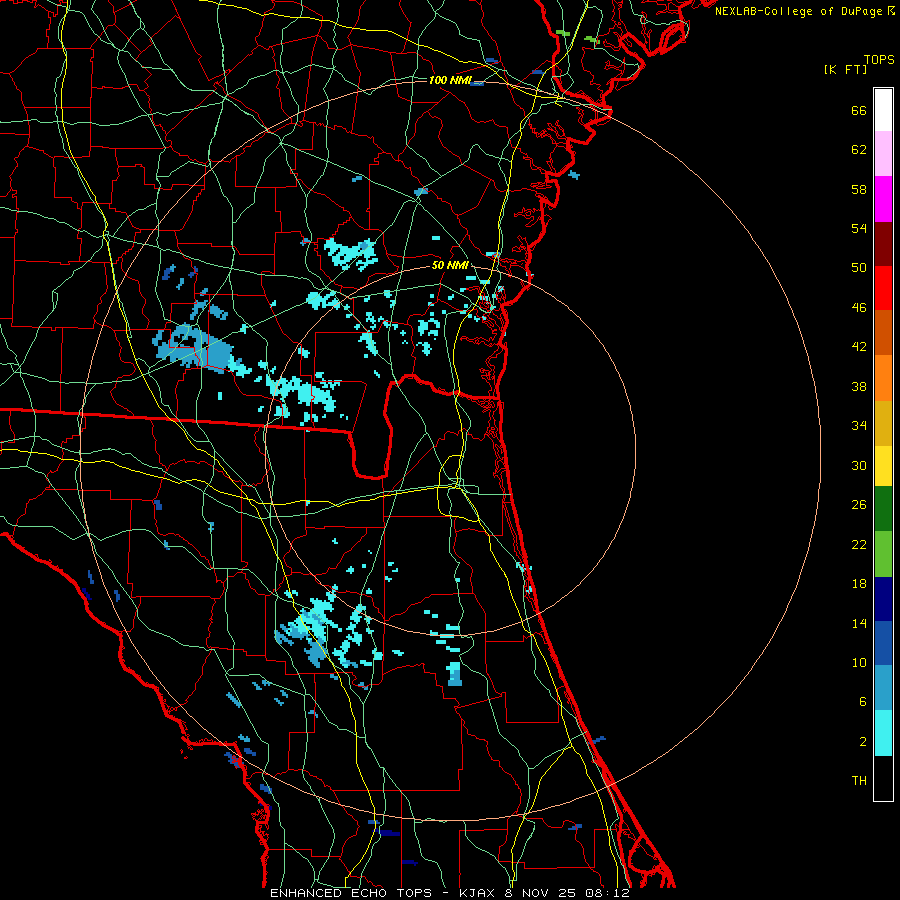This screenshot has width=900, height=900.
Task: Click the '34' legend value
Action: pos(859,426)
